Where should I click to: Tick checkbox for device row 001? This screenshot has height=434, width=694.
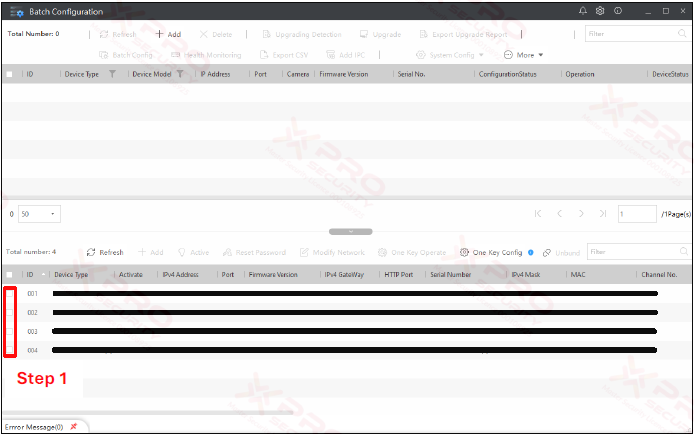(x=10, y=294)
